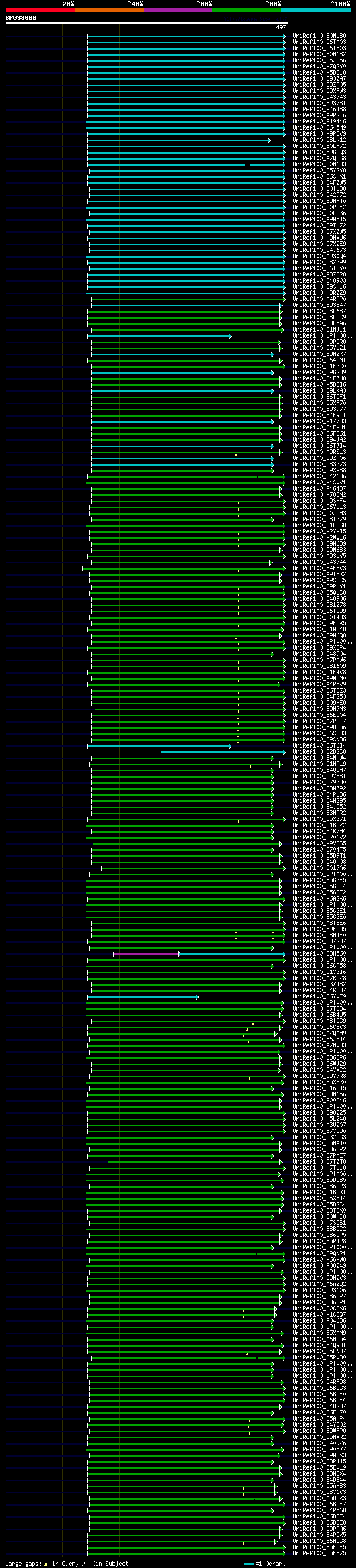Click label UniRef100_Q7T334
This screenshot has height=1568, width=356.
319,1008
